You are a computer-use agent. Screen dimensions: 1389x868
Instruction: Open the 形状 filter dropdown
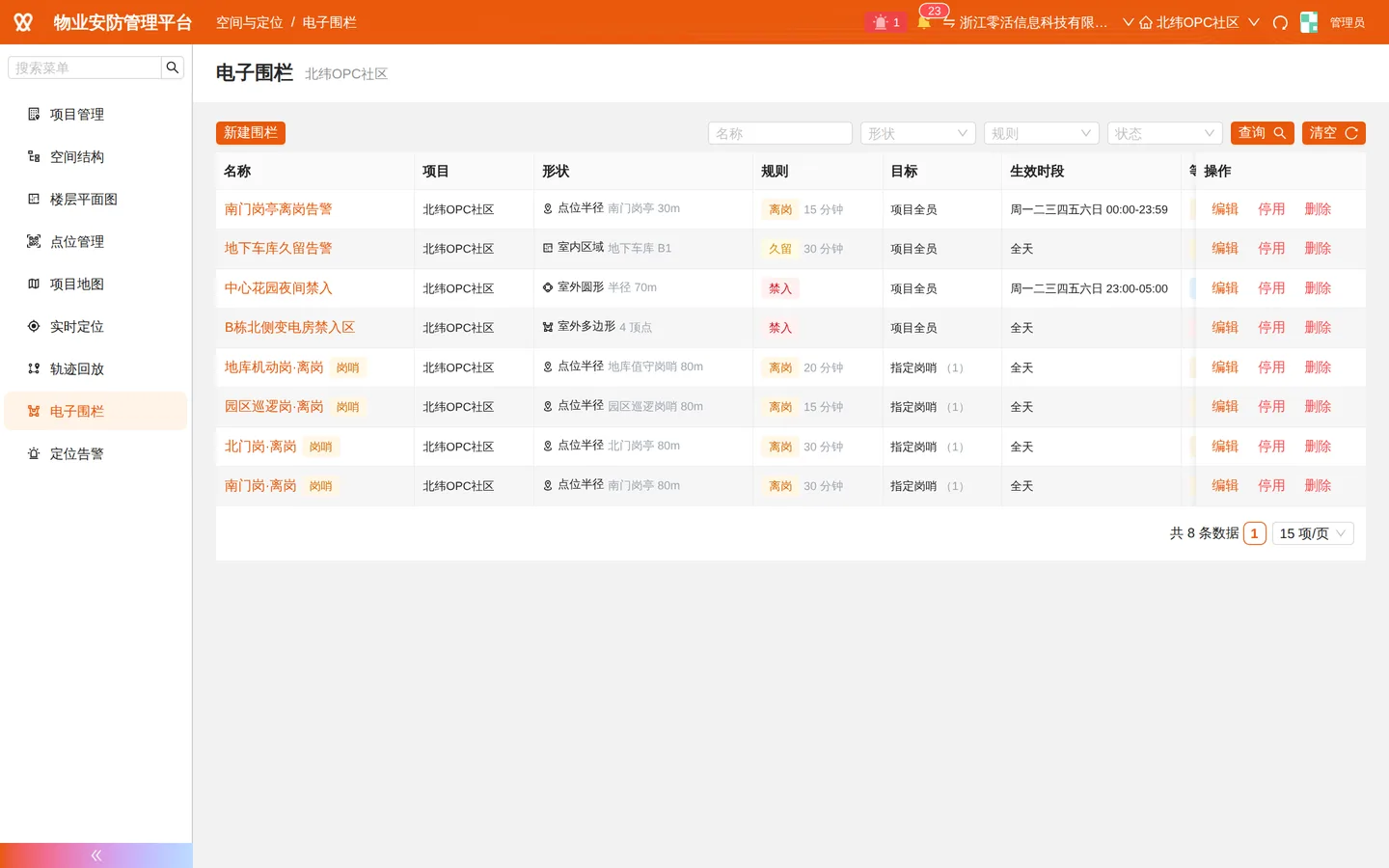coord(917,133)
